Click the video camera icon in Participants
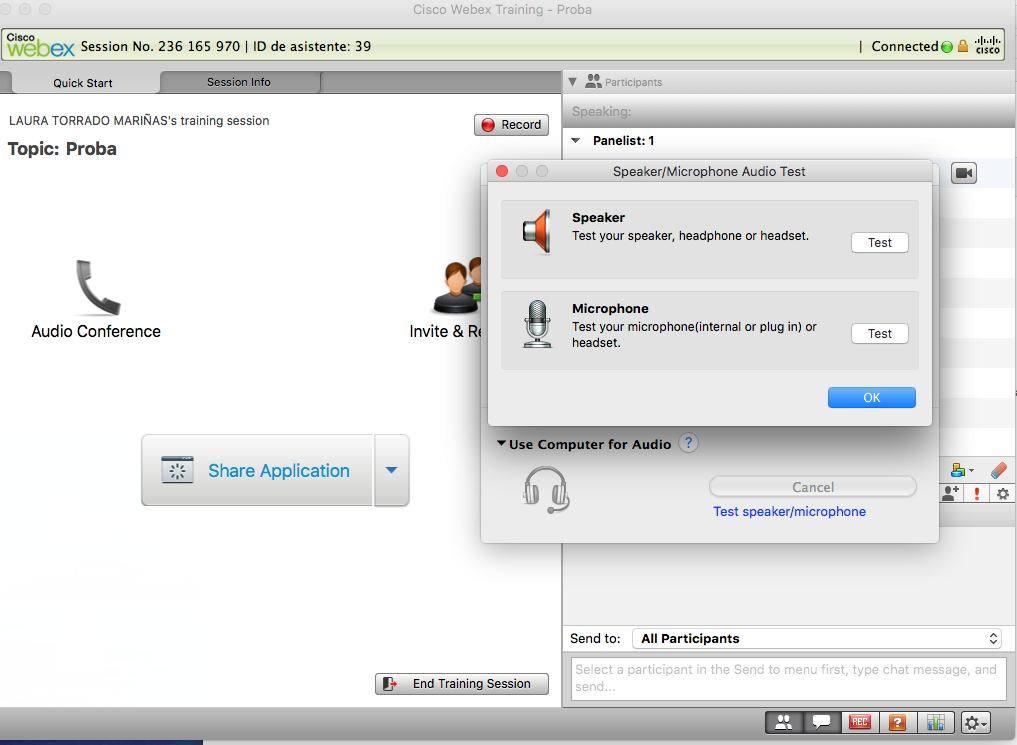The height and width of the screenshot is (745, 1017). [x=963, y=173]
